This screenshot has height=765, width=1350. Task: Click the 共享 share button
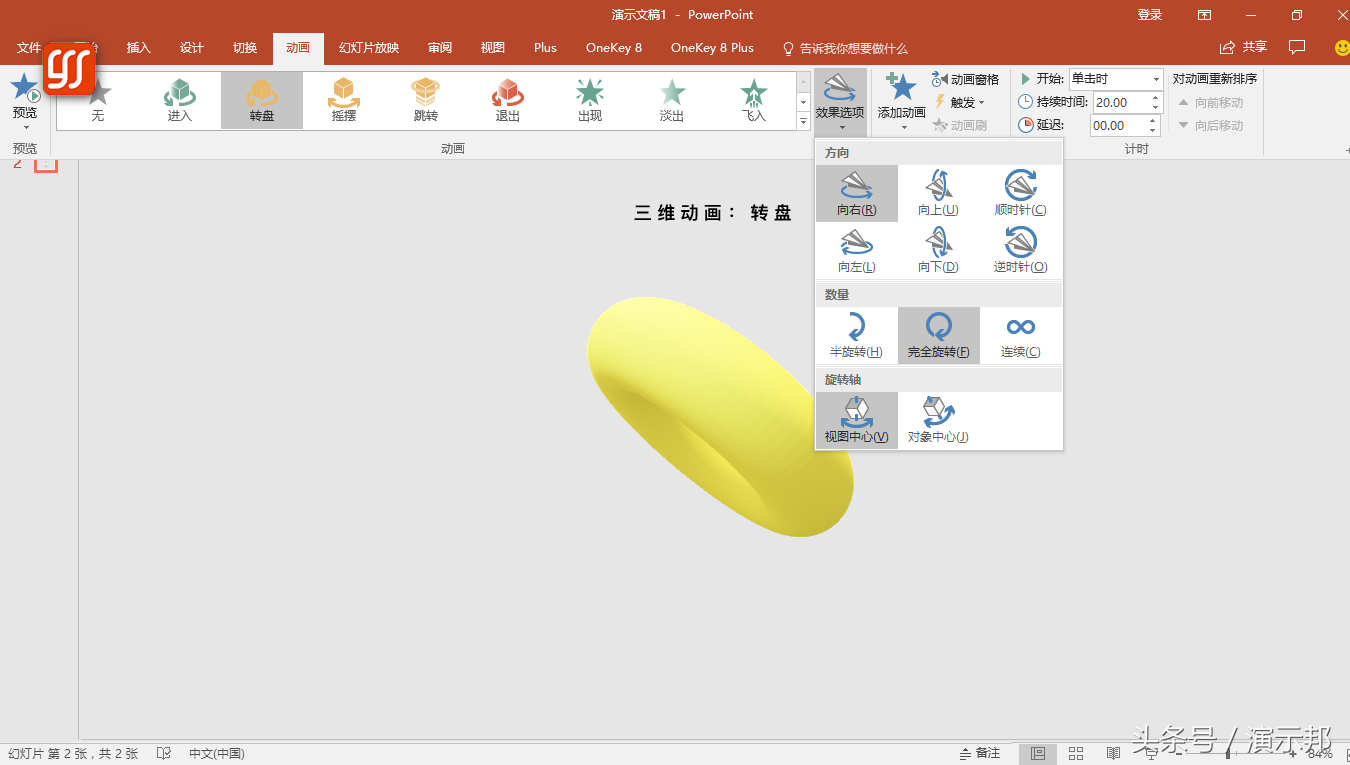pos(1244,47)
